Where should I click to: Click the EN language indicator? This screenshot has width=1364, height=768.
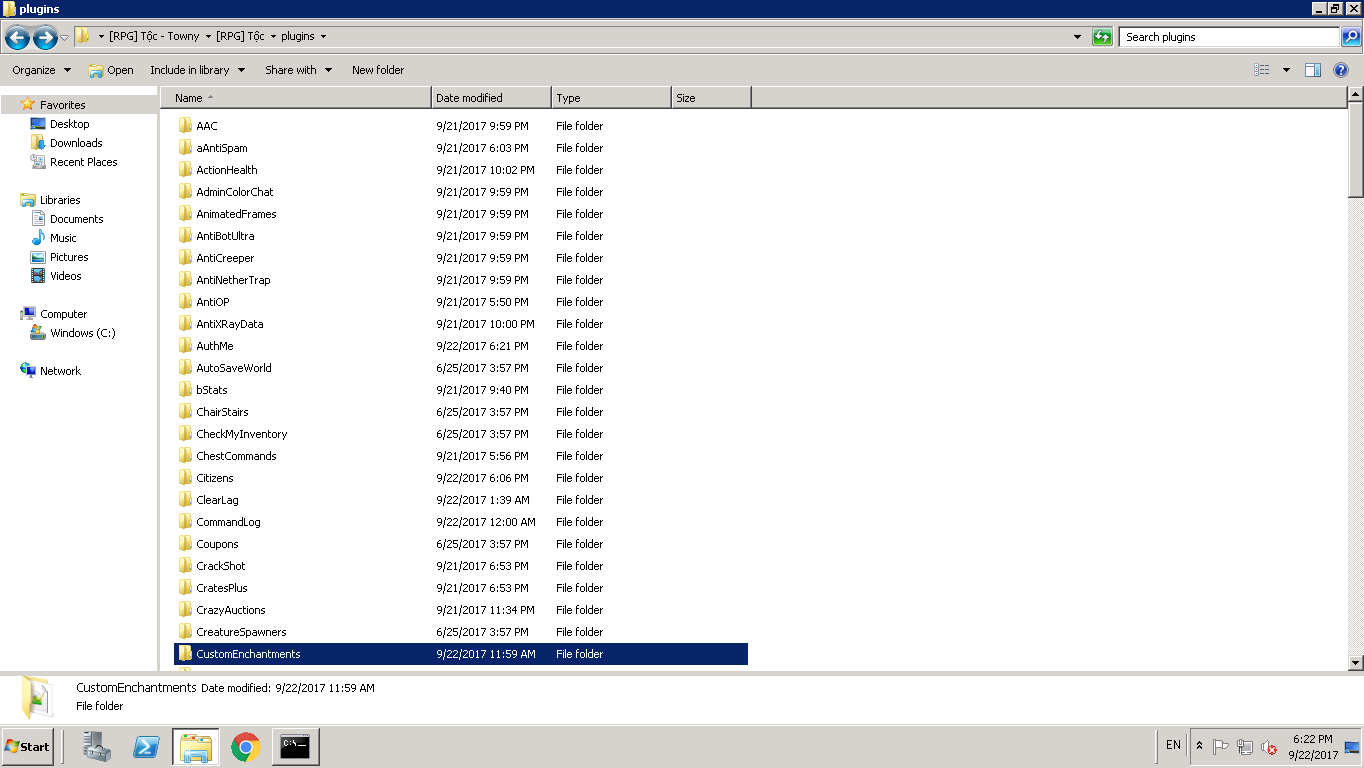tap(1173, 745)
